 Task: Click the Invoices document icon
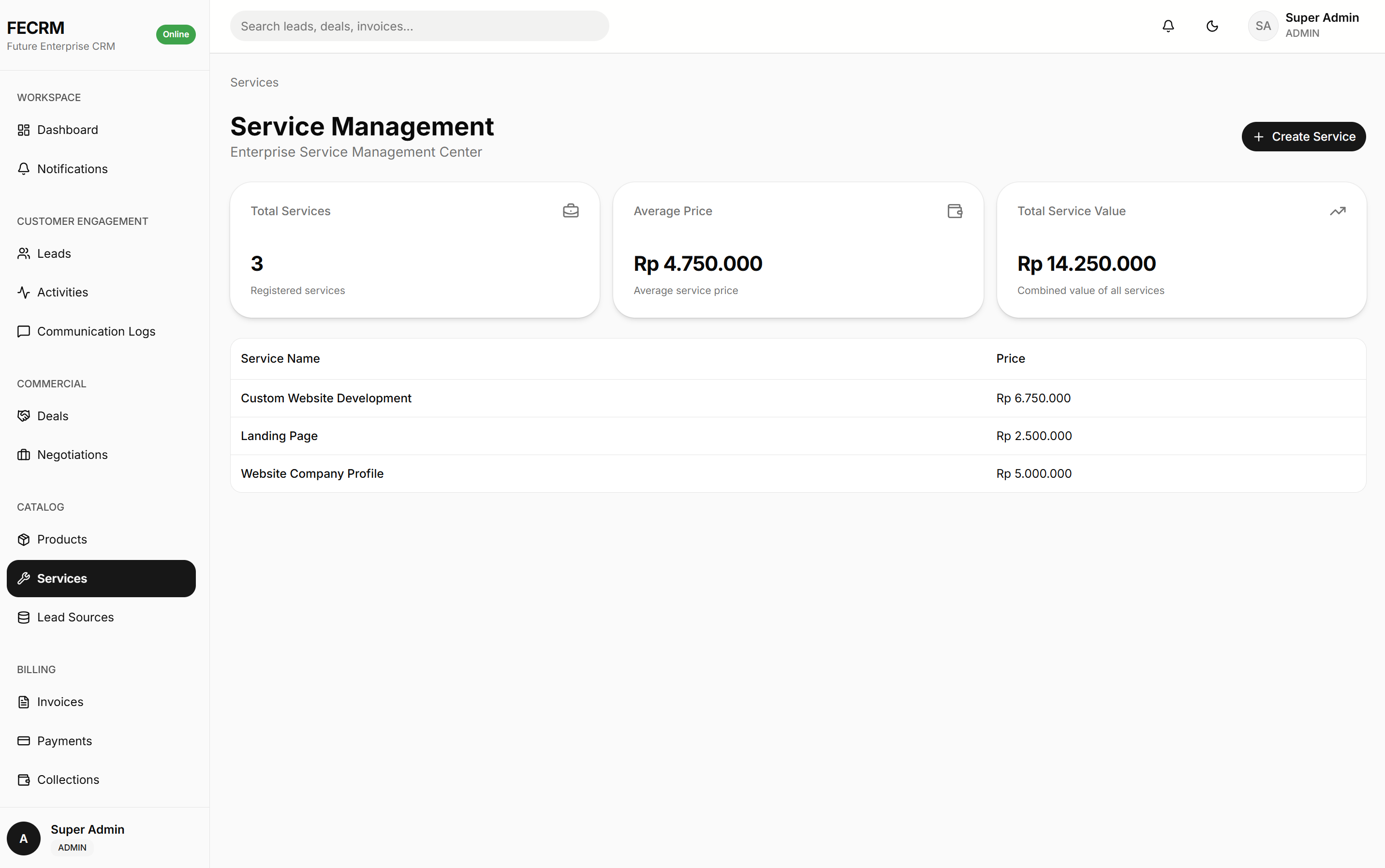[x=24, y=702]
